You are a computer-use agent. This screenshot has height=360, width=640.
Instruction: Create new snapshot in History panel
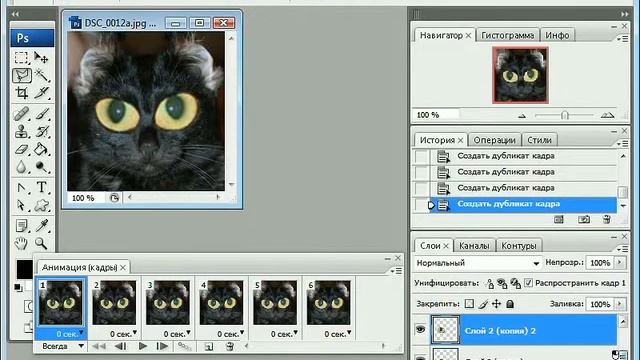click(584, 220)
